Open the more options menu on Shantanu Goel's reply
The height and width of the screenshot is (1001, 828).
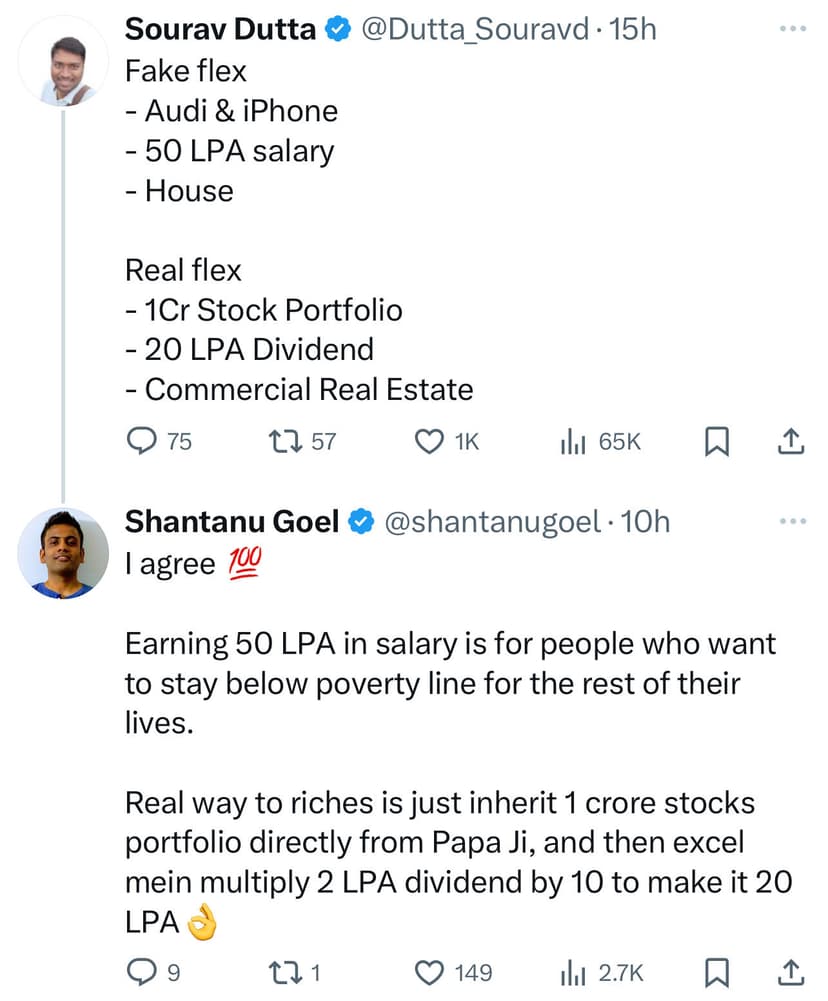click(791, 520)
